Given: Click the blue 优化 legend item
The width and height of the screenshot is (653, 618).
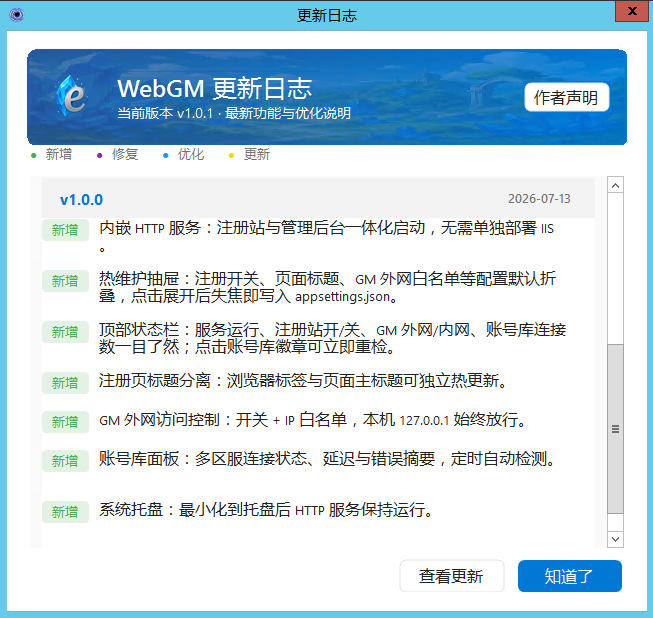Looking at the screenshot, I should coord(184,154).
